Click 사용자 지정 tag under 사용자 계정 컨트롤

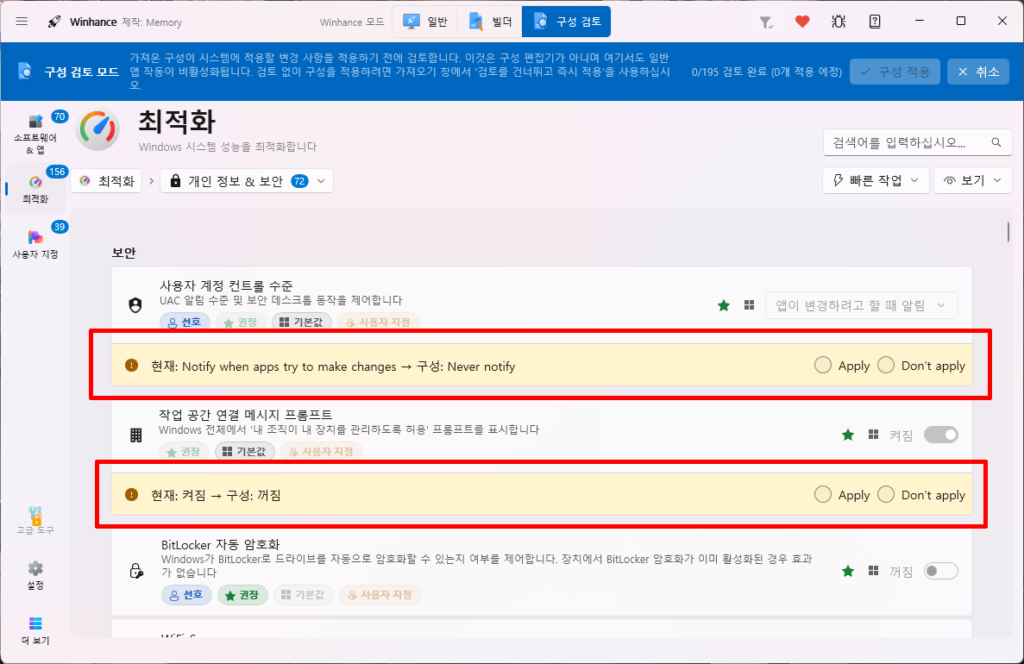click(x=379, y=323)
